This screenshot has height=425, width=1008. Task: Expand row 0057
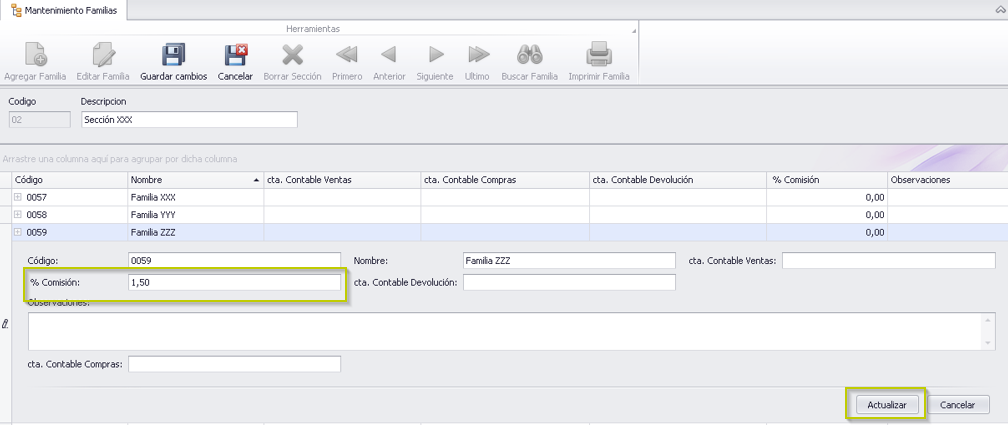pos(17,198)
